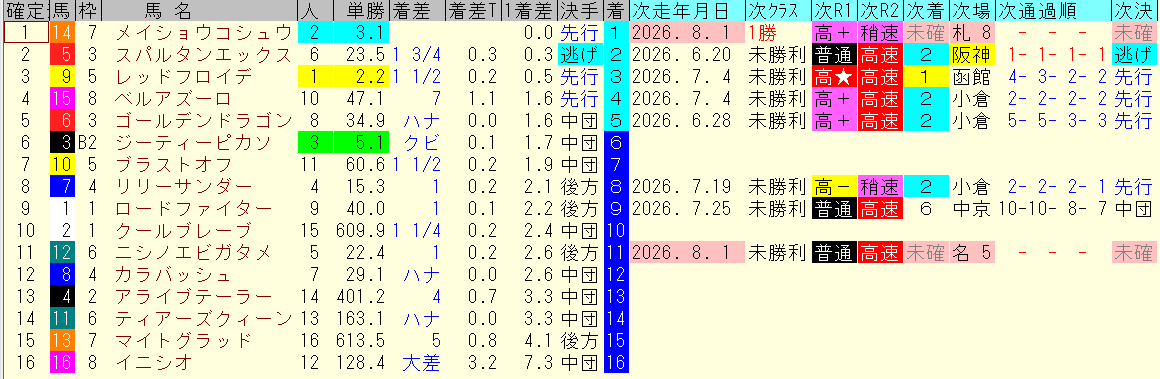Image resolution: width=1160 pixels, height=379 pixels.
Task: Click next race date 2026. 7.25
Action: (687, 209)
